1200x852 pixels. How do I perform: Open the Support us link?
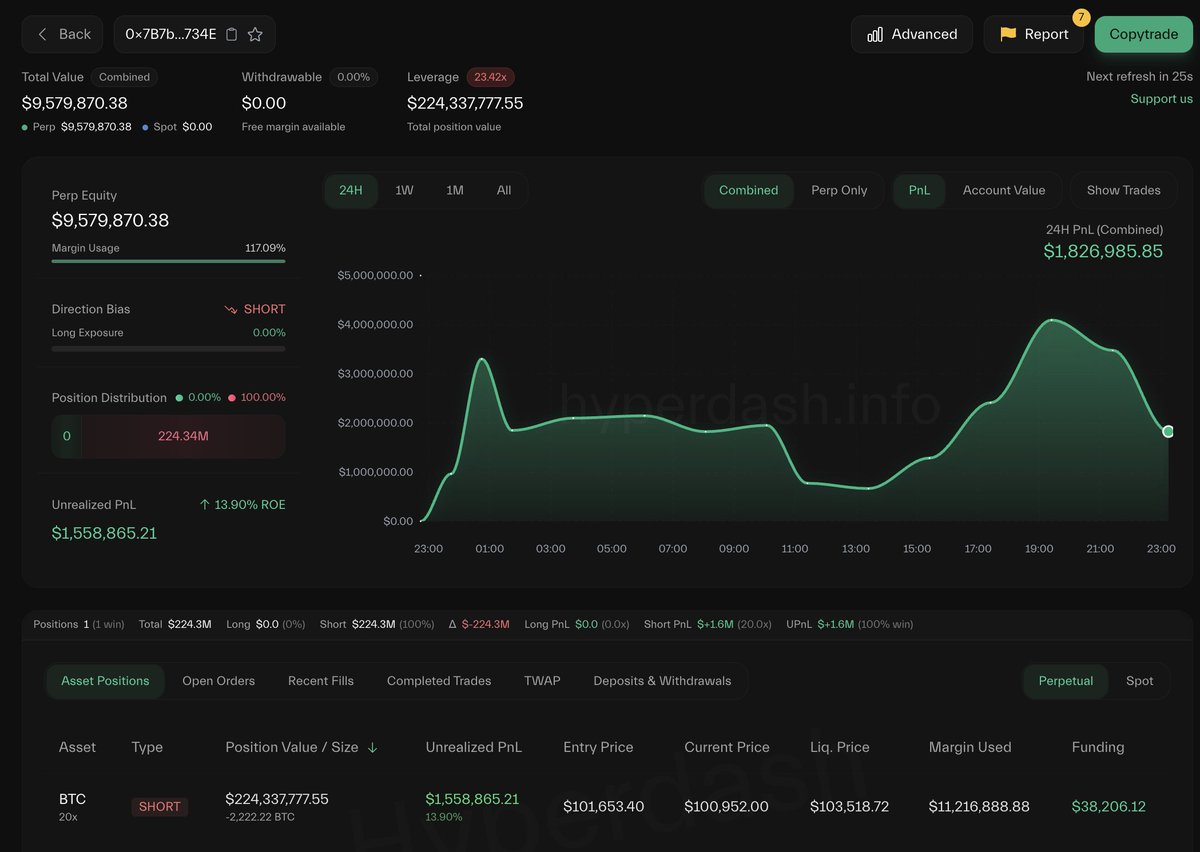pos(1160,99)
